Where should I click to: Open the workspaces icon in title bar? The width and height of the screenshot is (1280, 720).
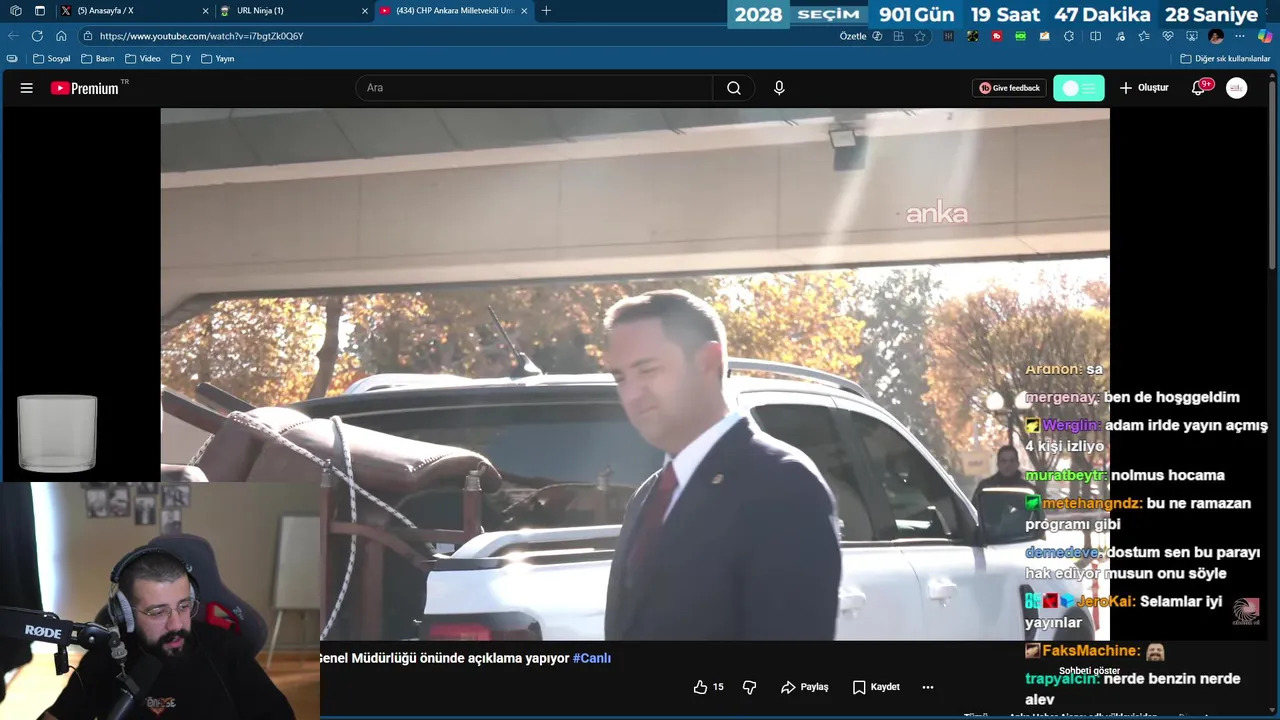(15, 11)
